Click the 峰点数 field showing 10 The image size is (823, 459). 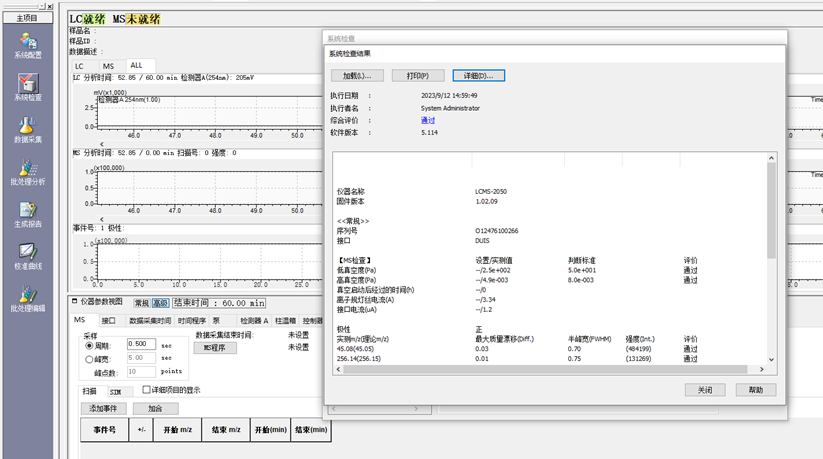tap(141, 371)
